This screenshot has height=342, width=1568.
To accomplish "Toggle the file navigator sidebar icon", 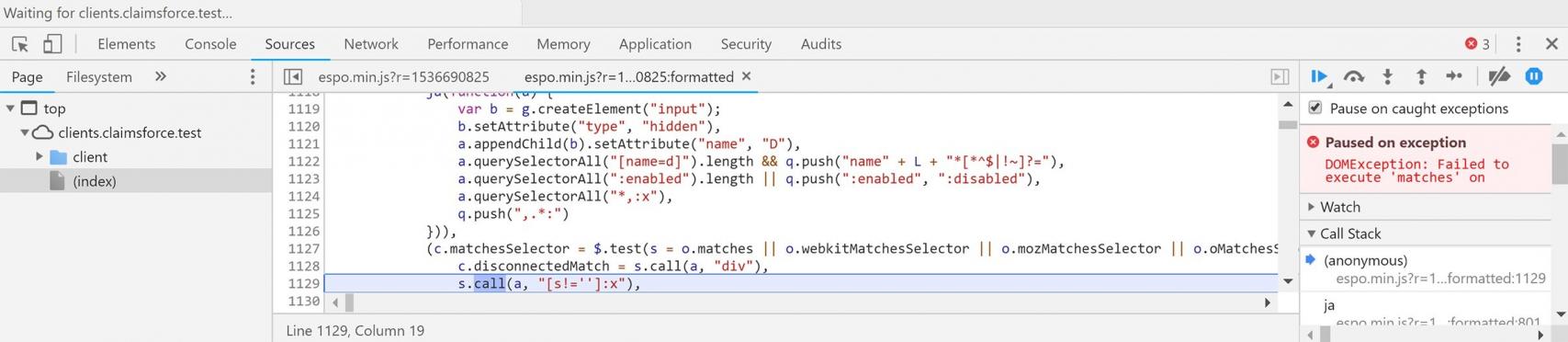I will pyautogui.click(x=293, y=76).
